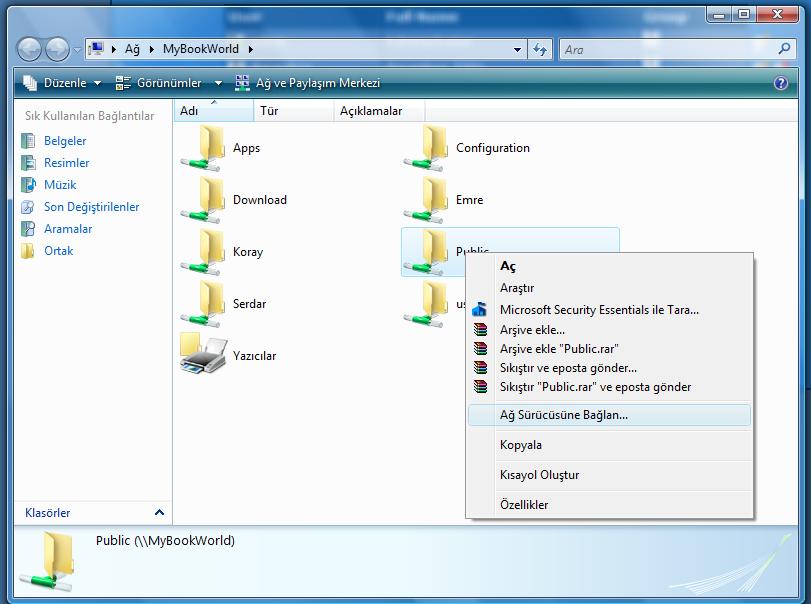Select the Public shared folder icon

[x=426, y=252]
